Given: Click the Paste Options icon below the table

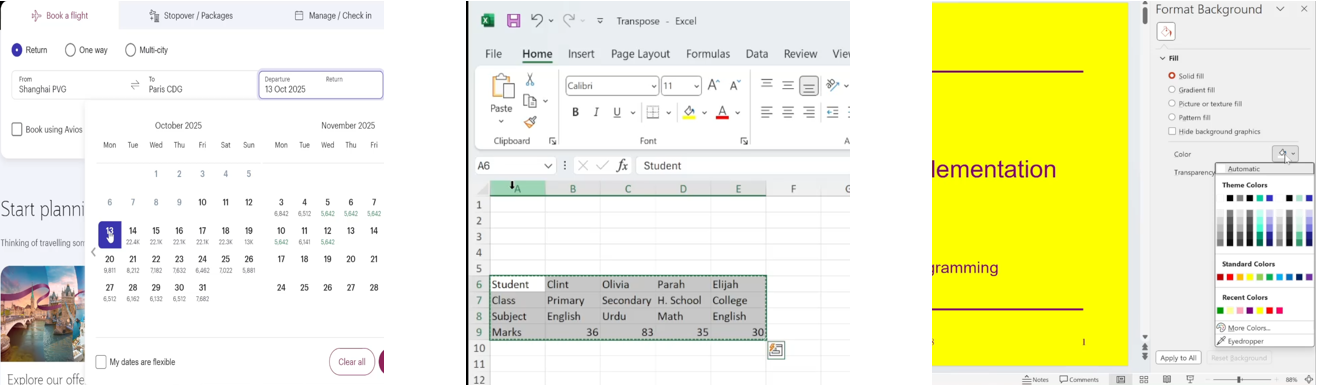Looking at the screenshot, I should (x=776, y=349).
